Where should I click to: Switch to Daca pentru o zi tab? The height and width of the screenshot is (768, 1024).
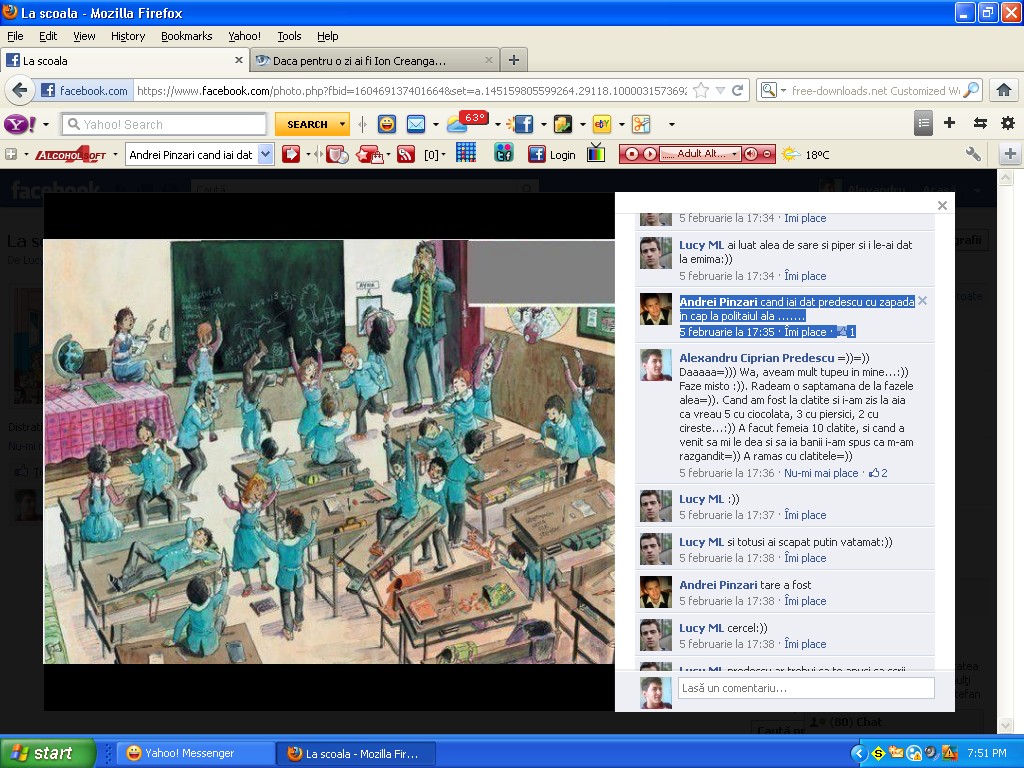375,60
